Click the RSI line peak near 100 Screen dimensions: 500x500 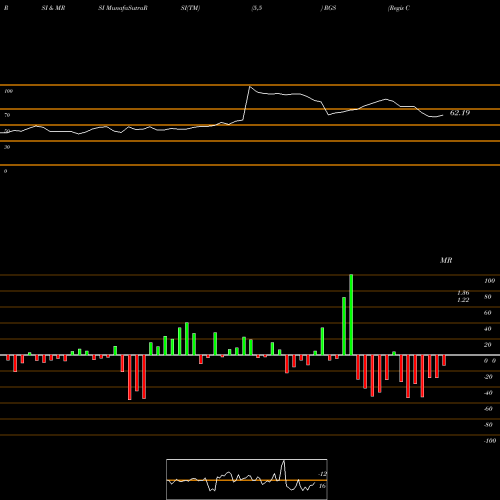coord(250,87)
